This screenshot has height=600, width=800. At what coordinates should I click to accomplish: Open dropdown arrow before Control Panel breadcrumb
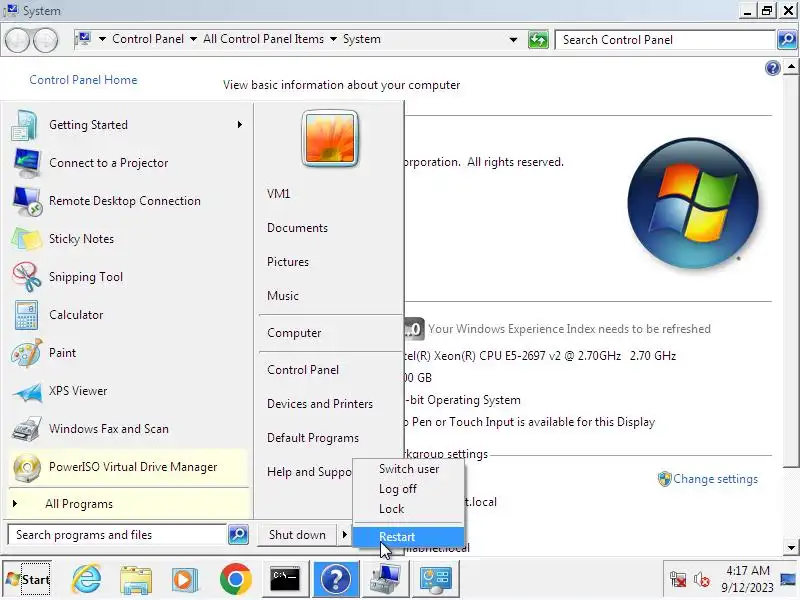point(102,39)
